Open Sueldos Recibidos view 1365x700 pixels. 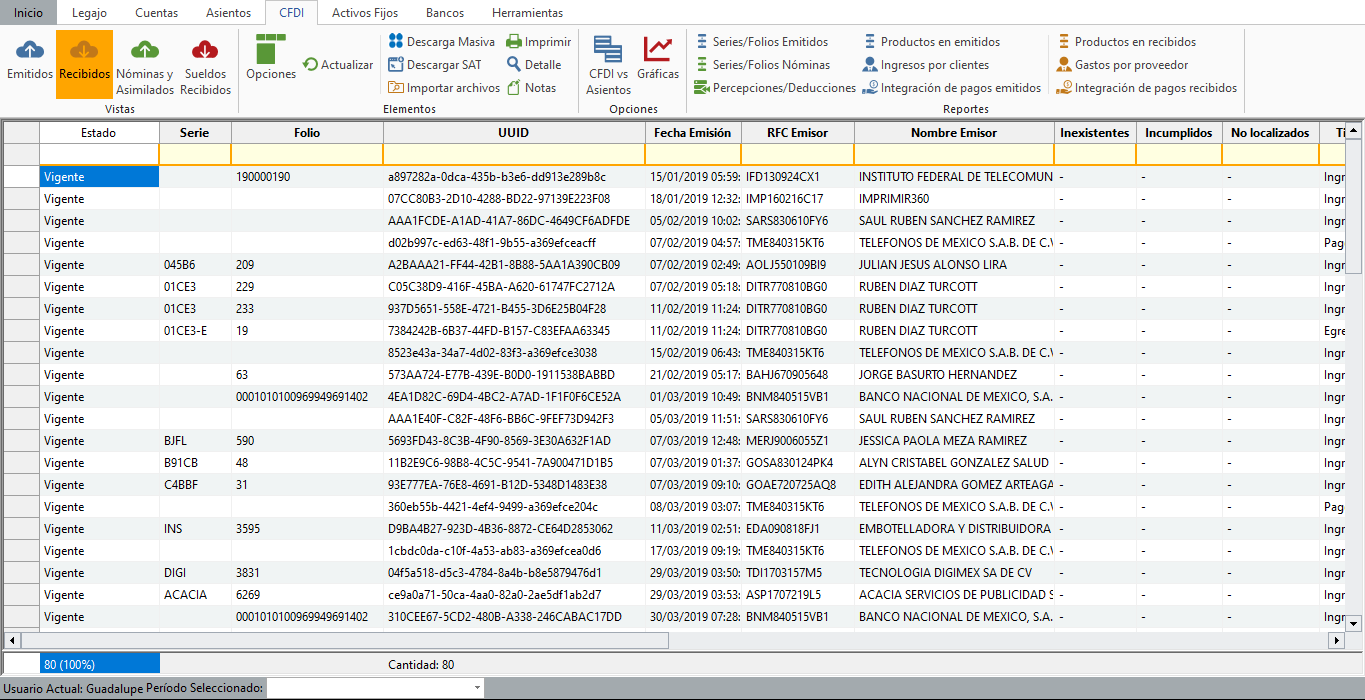[205, 65]
